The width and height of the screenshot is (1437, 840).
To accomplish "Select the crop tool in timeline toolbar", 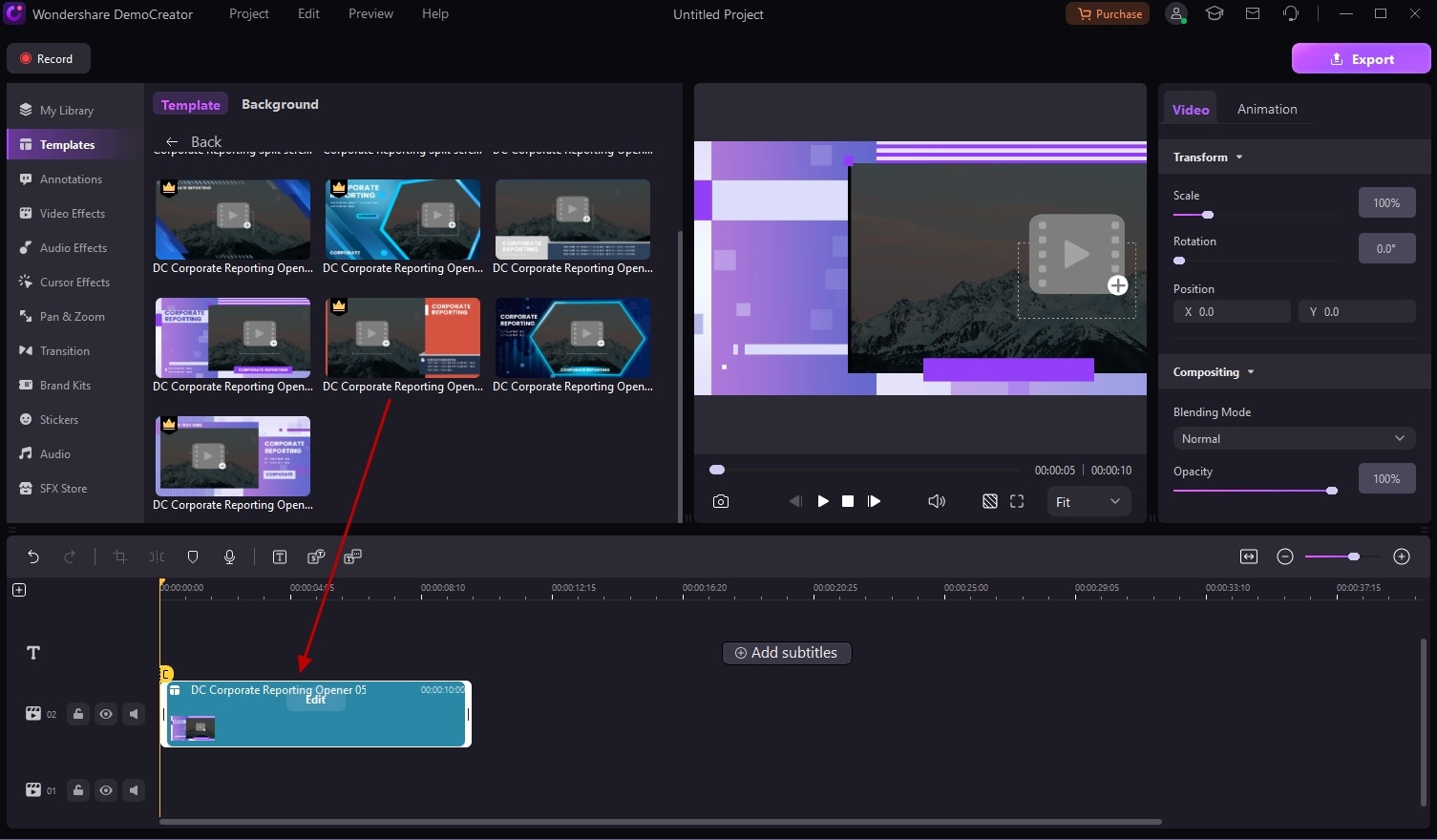I will coord(120,556).
